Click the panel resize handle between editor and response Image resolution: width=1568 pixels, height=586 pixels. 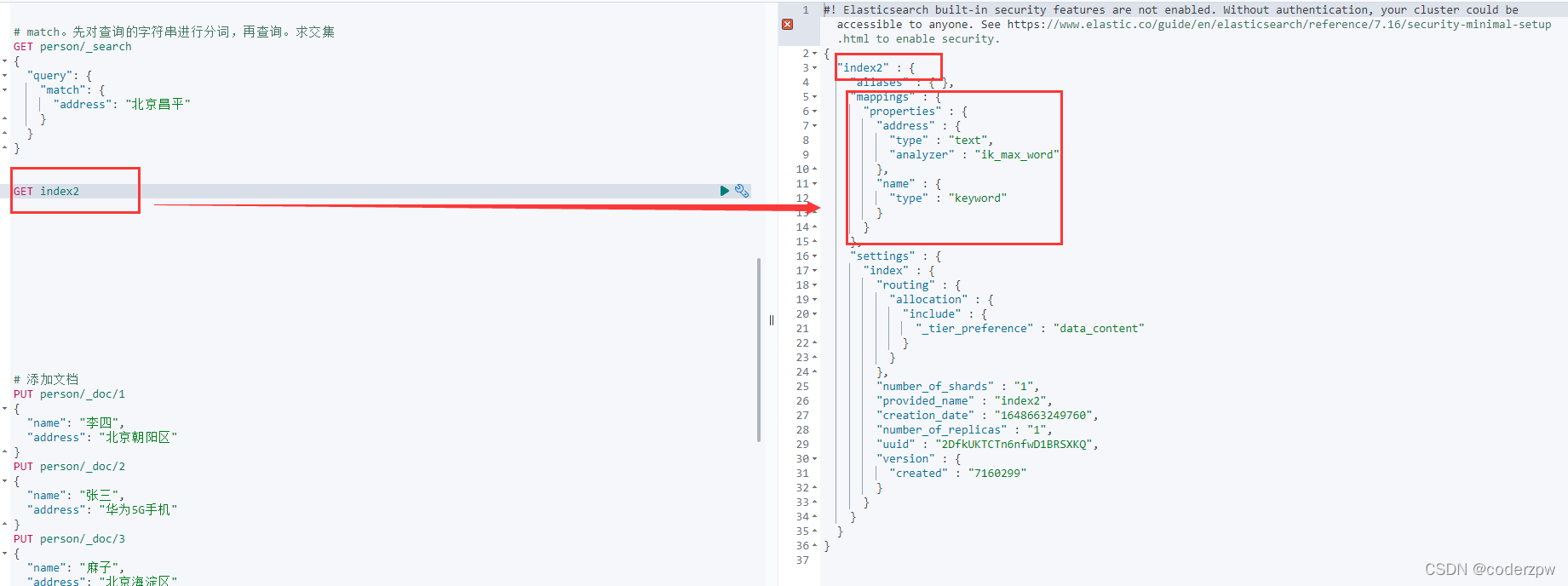pos(772,320)
